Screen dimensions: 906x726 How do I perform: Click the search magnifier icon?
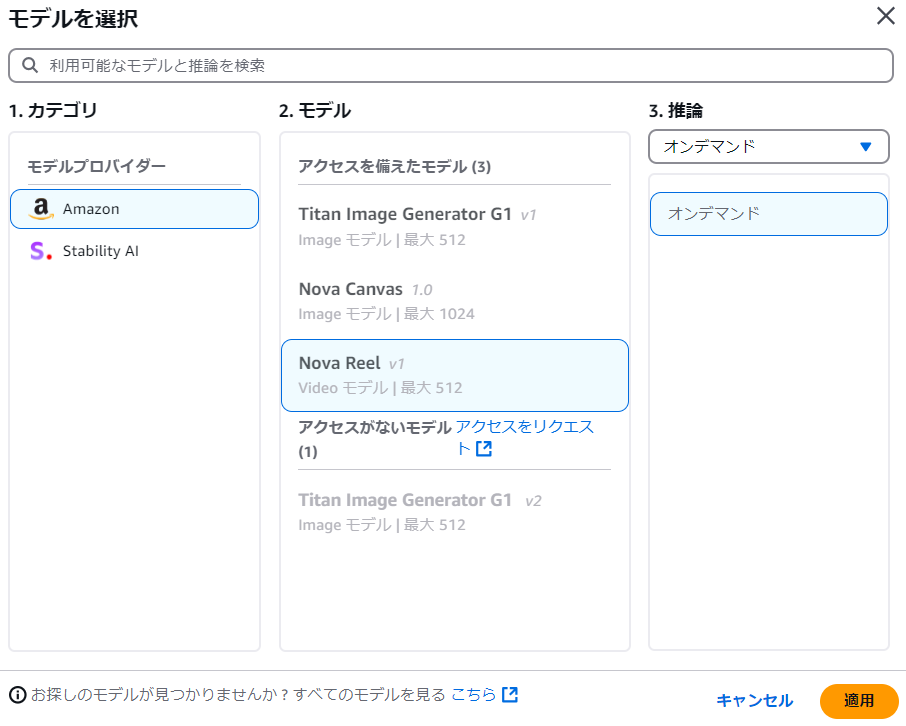30,65
